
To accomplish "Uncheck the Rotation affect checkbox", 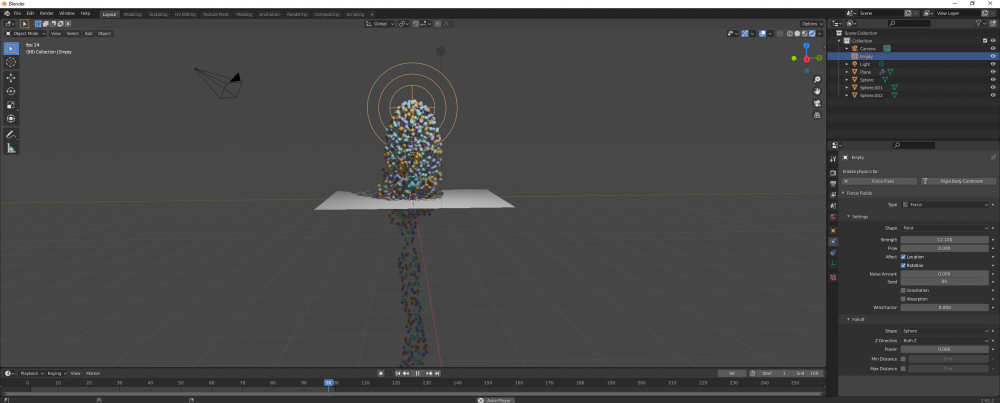I will tap(903, 265).
